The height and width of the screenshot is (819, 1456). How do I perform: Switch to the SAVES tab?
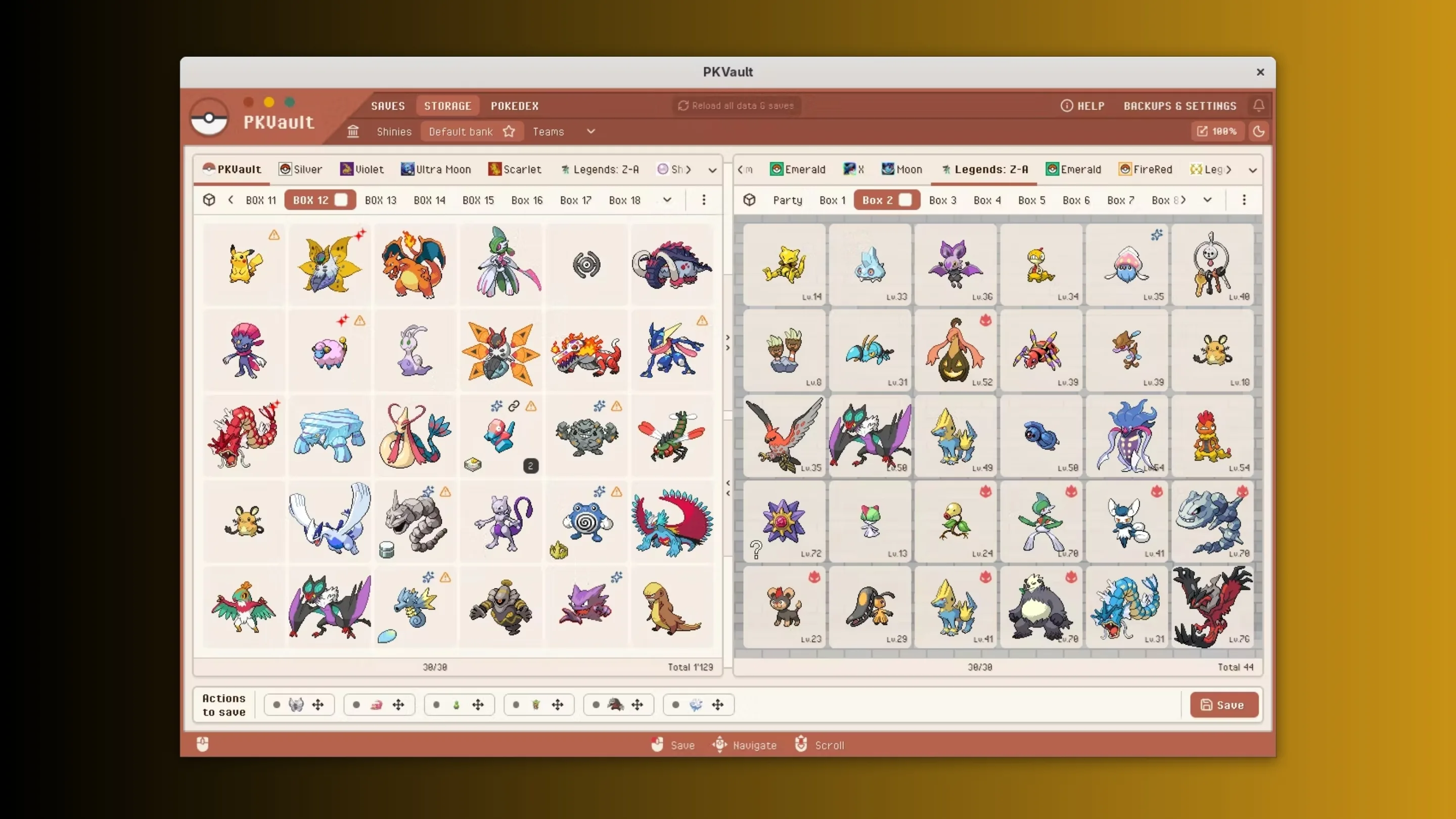[x=388, y=106]
